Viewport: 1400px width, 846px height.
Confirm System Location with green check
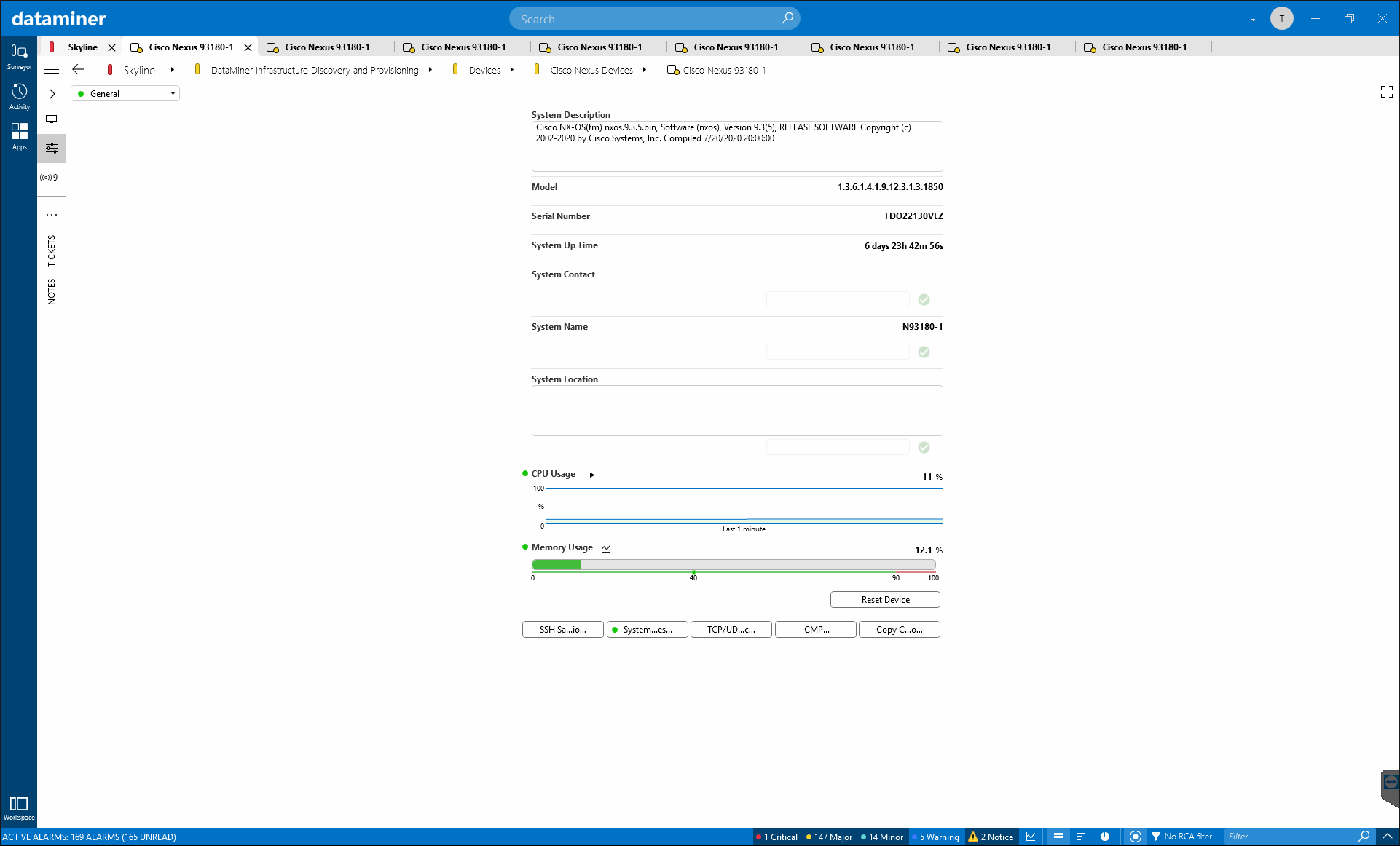[924, 447]
